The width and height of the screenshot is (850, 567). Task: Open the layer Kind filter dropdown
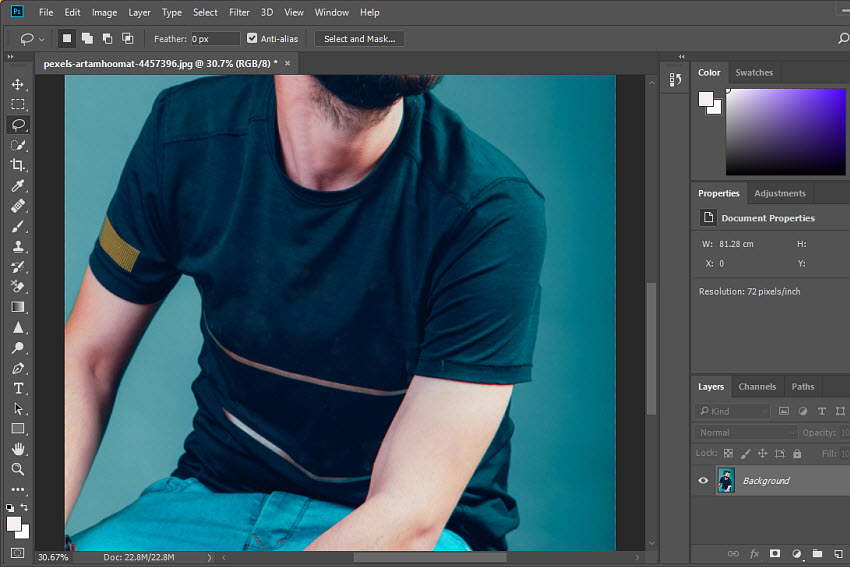coord(732,411)
